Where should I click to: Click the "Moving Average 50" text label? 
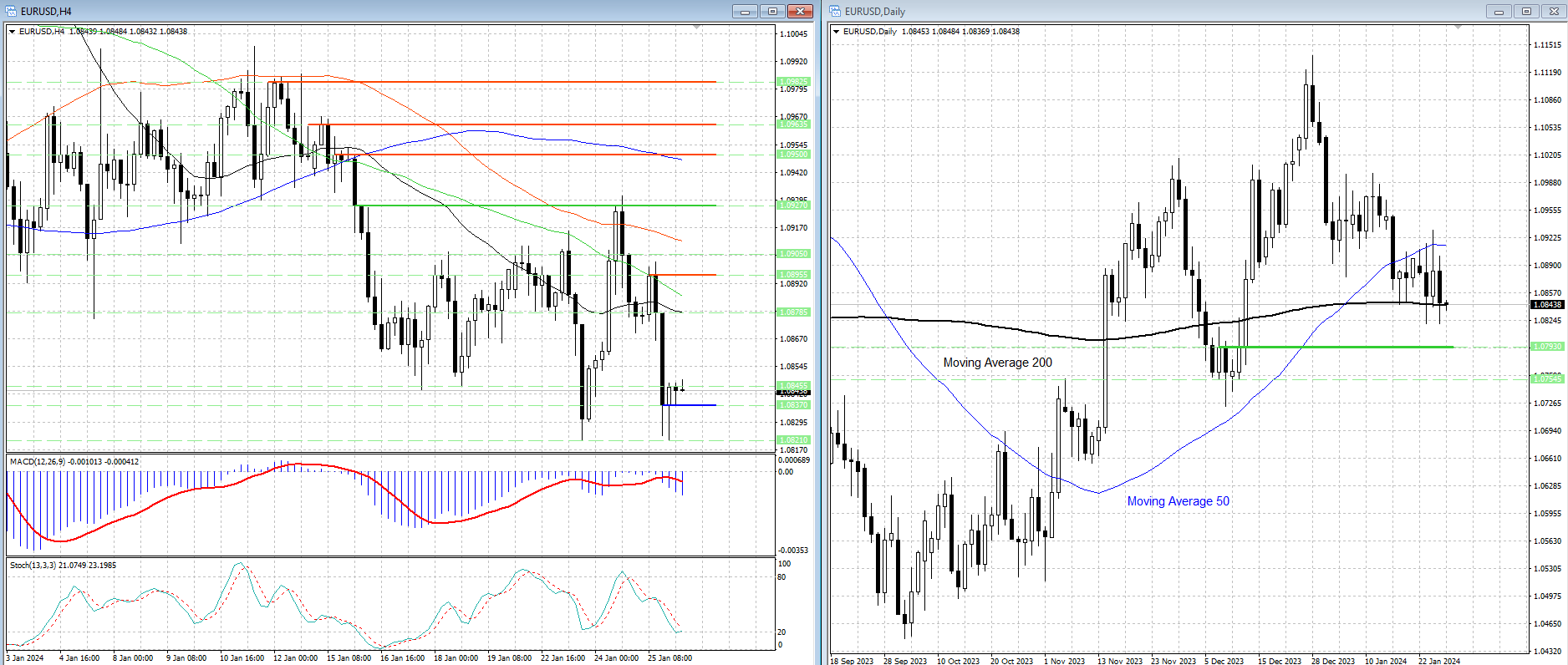point(1179,501)
